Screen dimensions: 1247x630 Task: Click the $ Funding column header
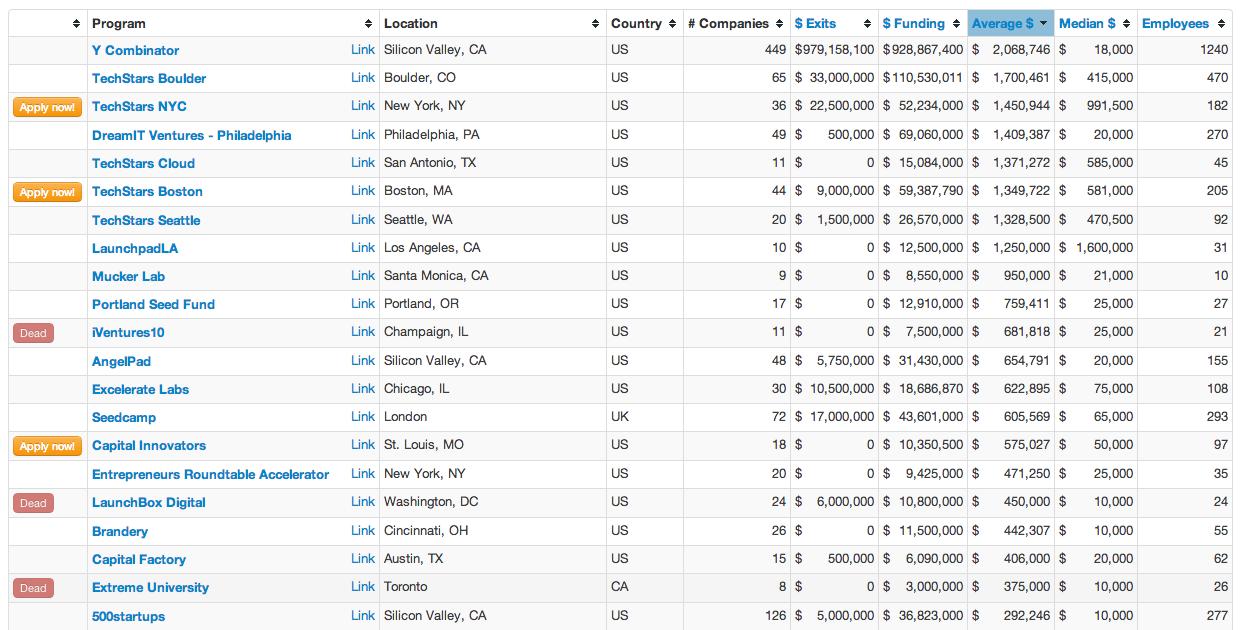point(913,24)
